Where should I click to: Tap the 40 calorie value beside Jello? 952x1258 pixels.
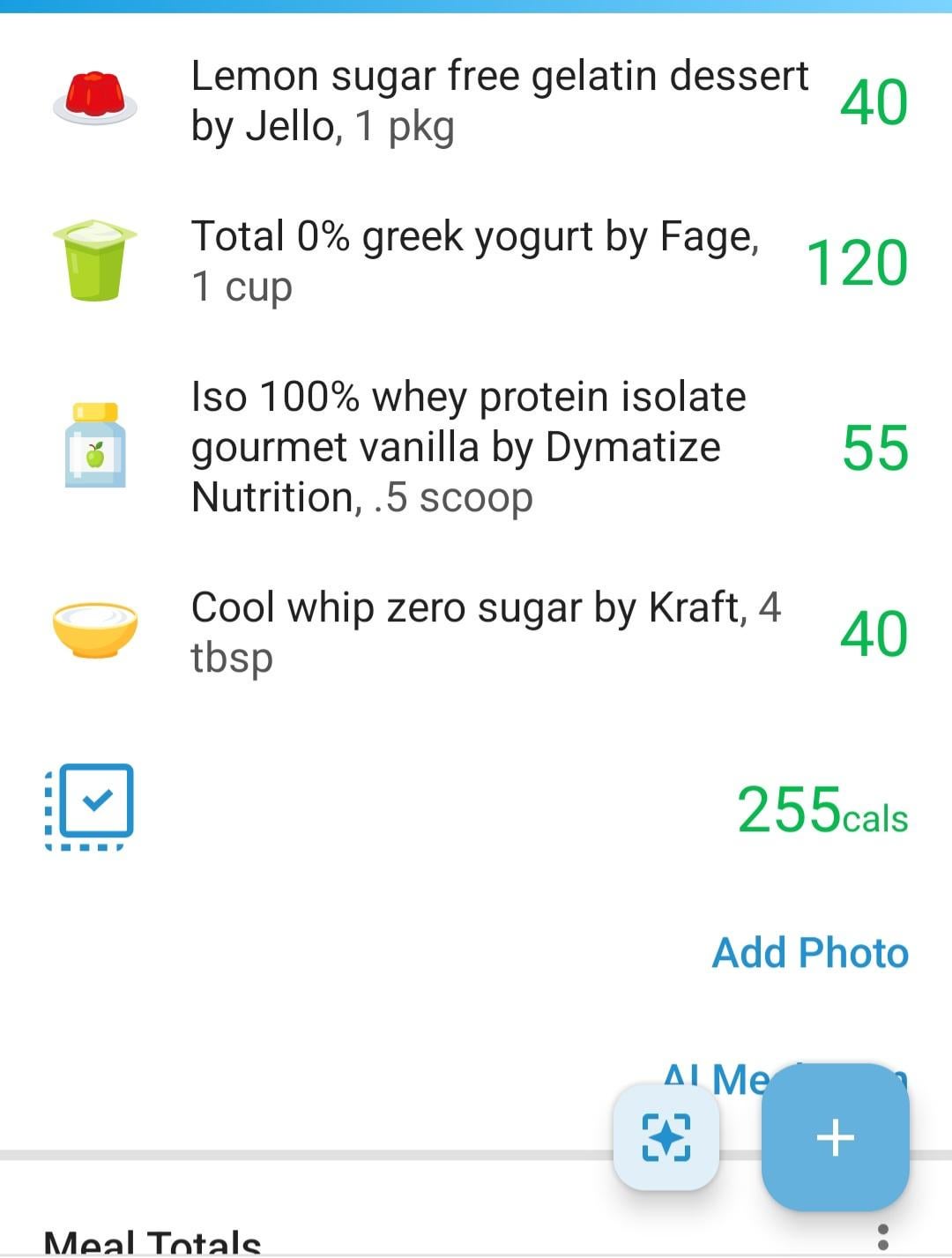pyautogui.click(x=873, y=102)
